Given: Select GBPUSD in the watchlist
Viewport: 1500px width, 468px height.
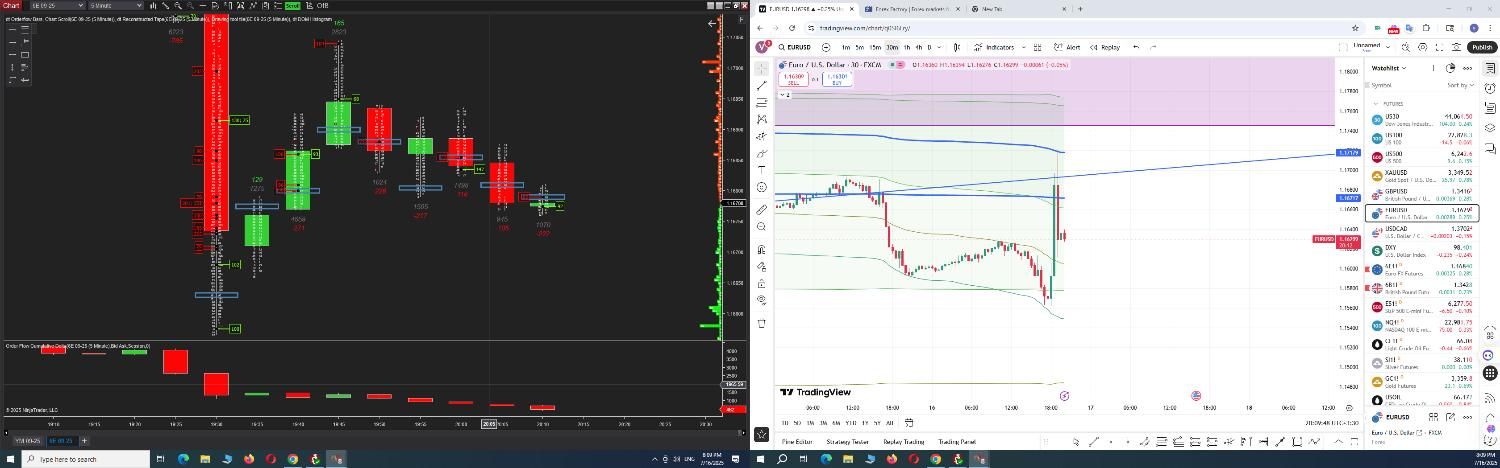Looking at the screenshot, I should coord(1423,193).
